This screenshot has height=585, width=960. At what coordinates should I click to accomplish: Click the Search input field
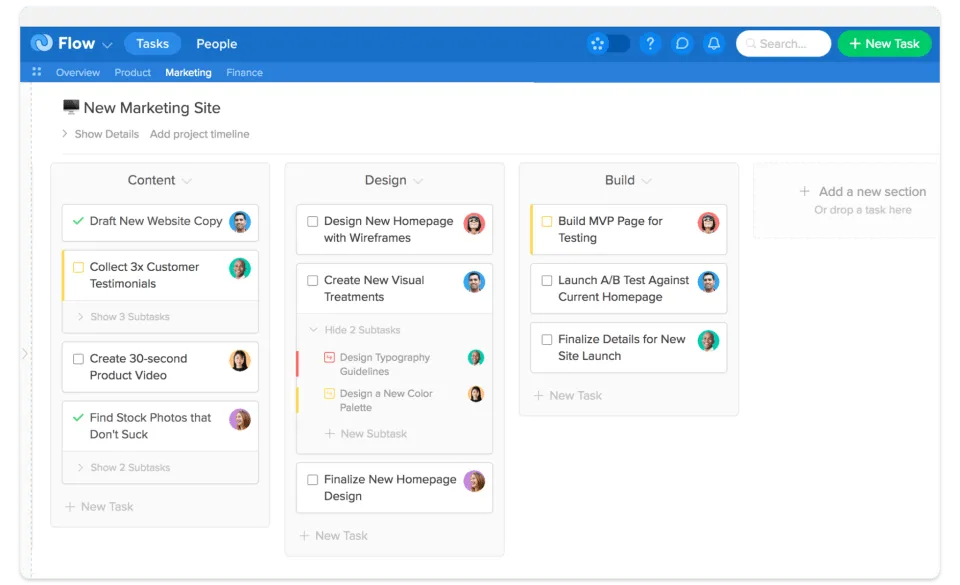(x=783, y=43)
